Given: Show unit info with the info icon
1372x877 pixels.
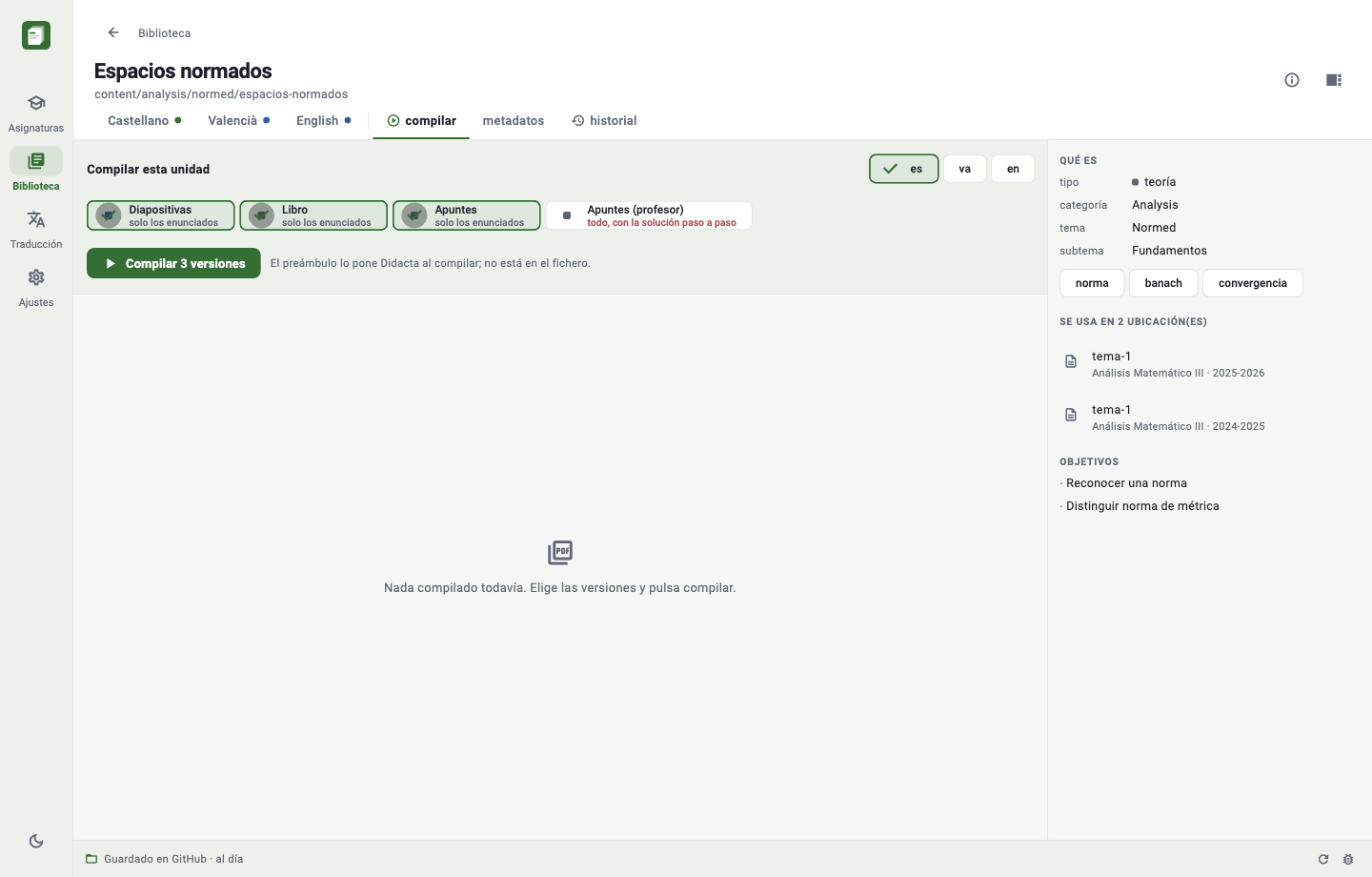Looking at the screenshot, I should (1292, 80).
